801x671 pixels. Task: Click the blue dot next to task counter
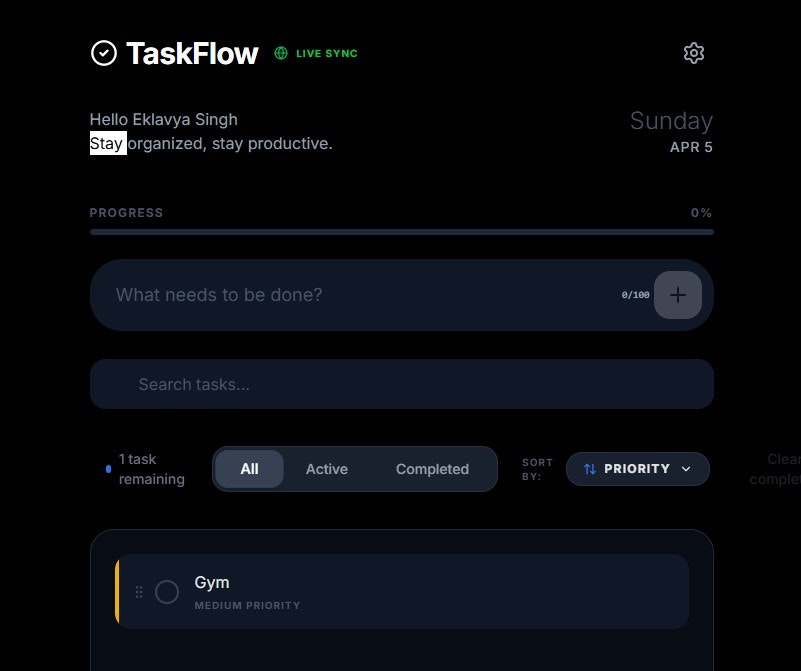(108, 468)
